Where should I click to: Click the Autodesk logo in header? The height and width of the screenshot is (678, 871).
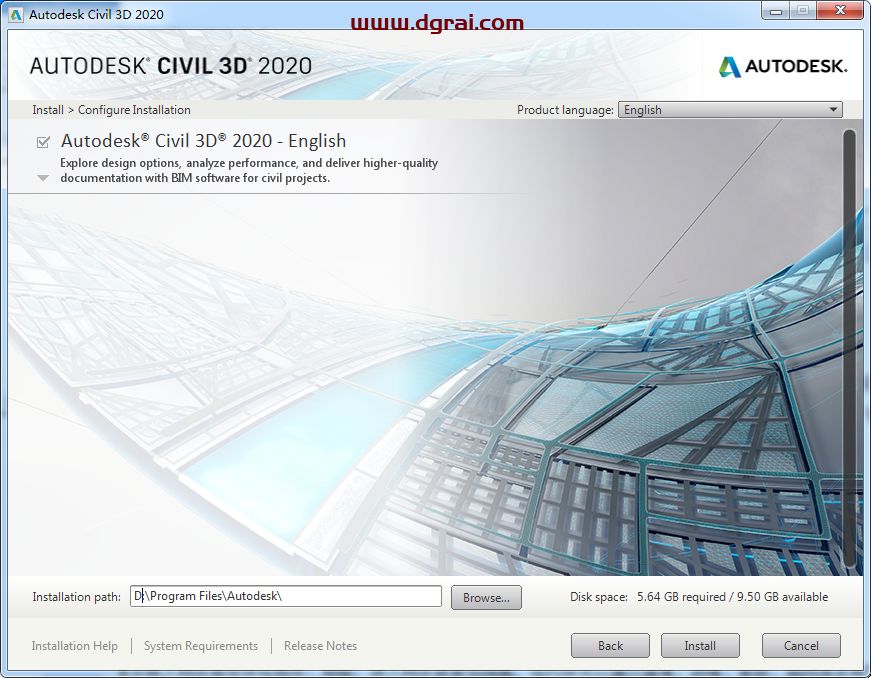click(x=783, y=67)
